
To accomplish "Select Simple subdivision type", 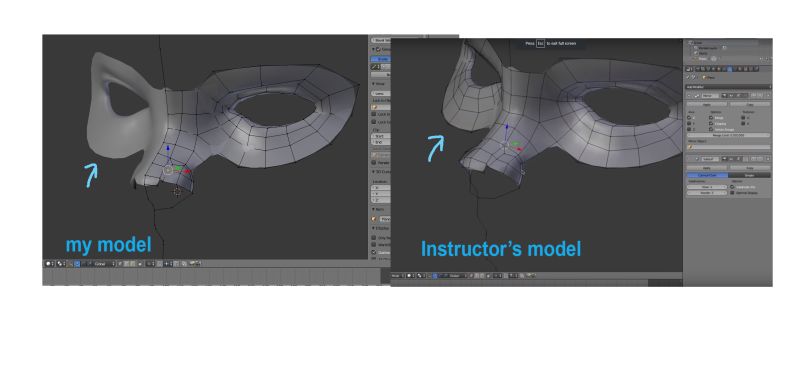I will [749, 175].
